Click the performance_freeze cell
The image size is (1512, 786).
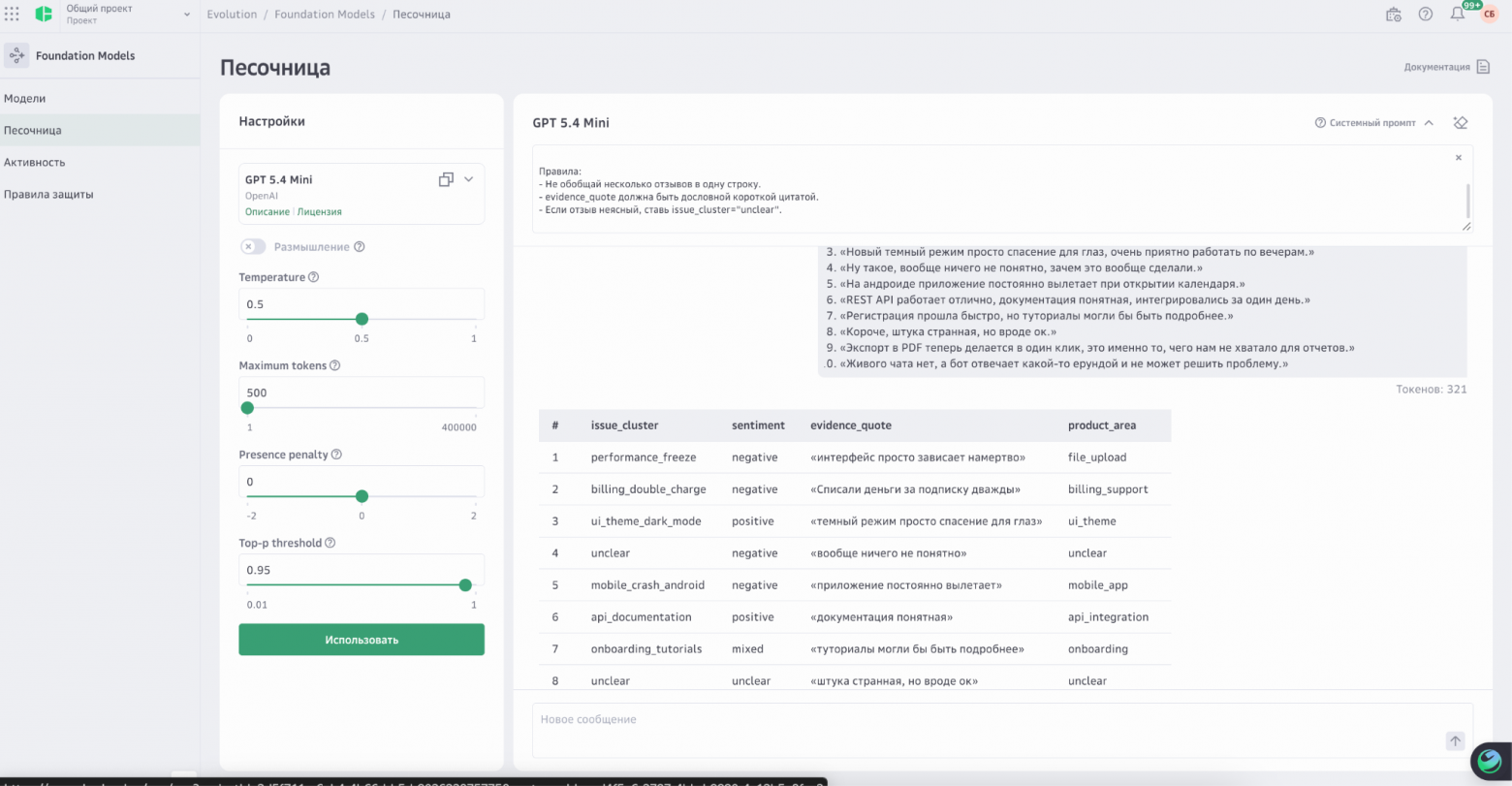point(644,457)
